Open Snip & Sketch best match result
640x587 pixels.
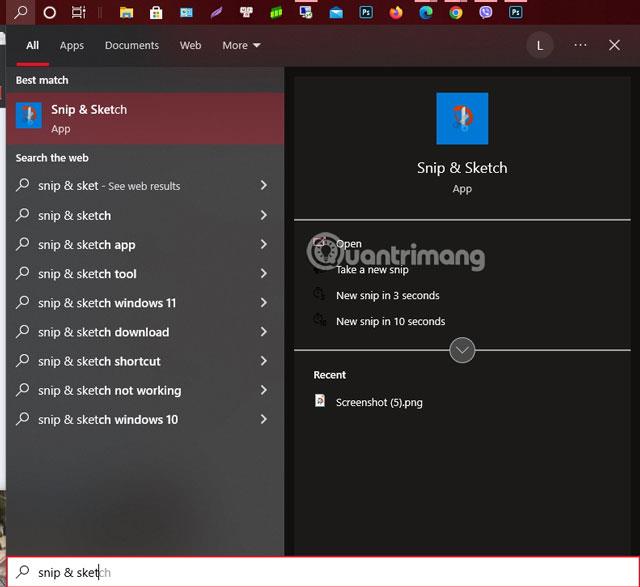pyautogui.click(x=145, y=118)
